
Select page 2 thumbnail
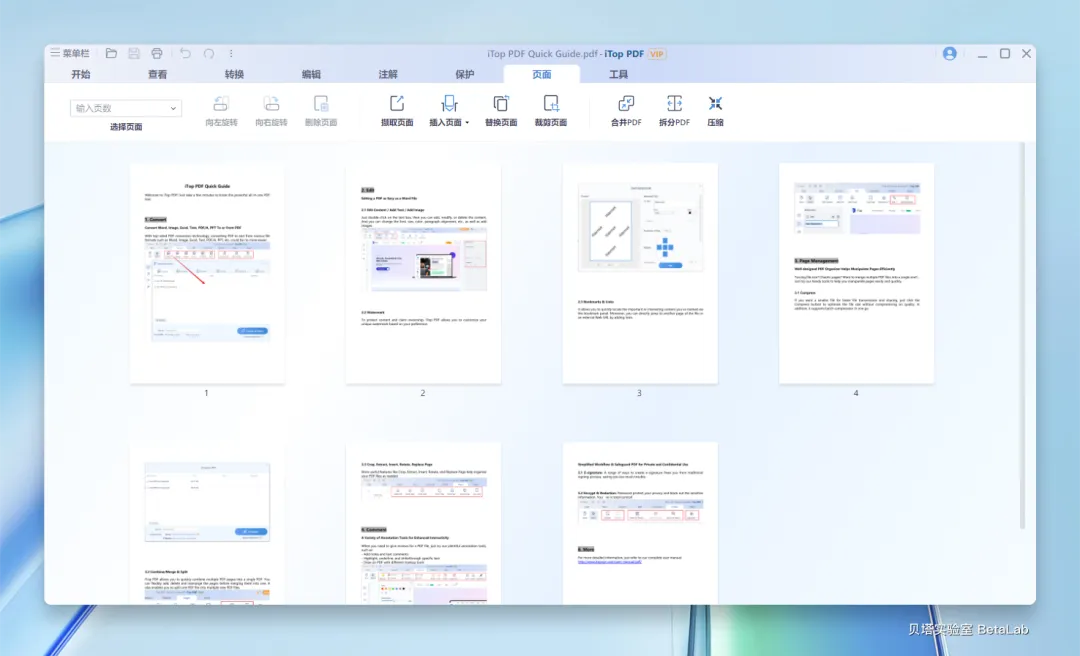tap(423, 273)
